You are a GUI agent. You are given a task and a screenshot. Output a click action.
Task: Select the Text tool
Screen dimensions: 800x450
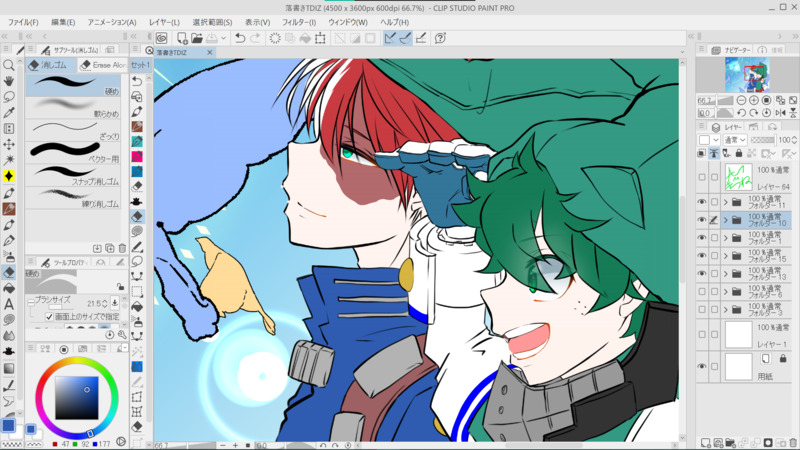click(9, 305)
